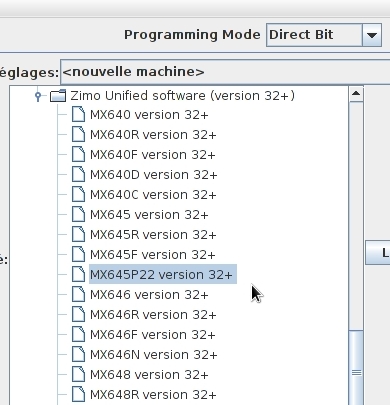Choose MX640D version 32+ in tree
The image size is (390, 405).
pyautogui.click(x=153, y=174)
